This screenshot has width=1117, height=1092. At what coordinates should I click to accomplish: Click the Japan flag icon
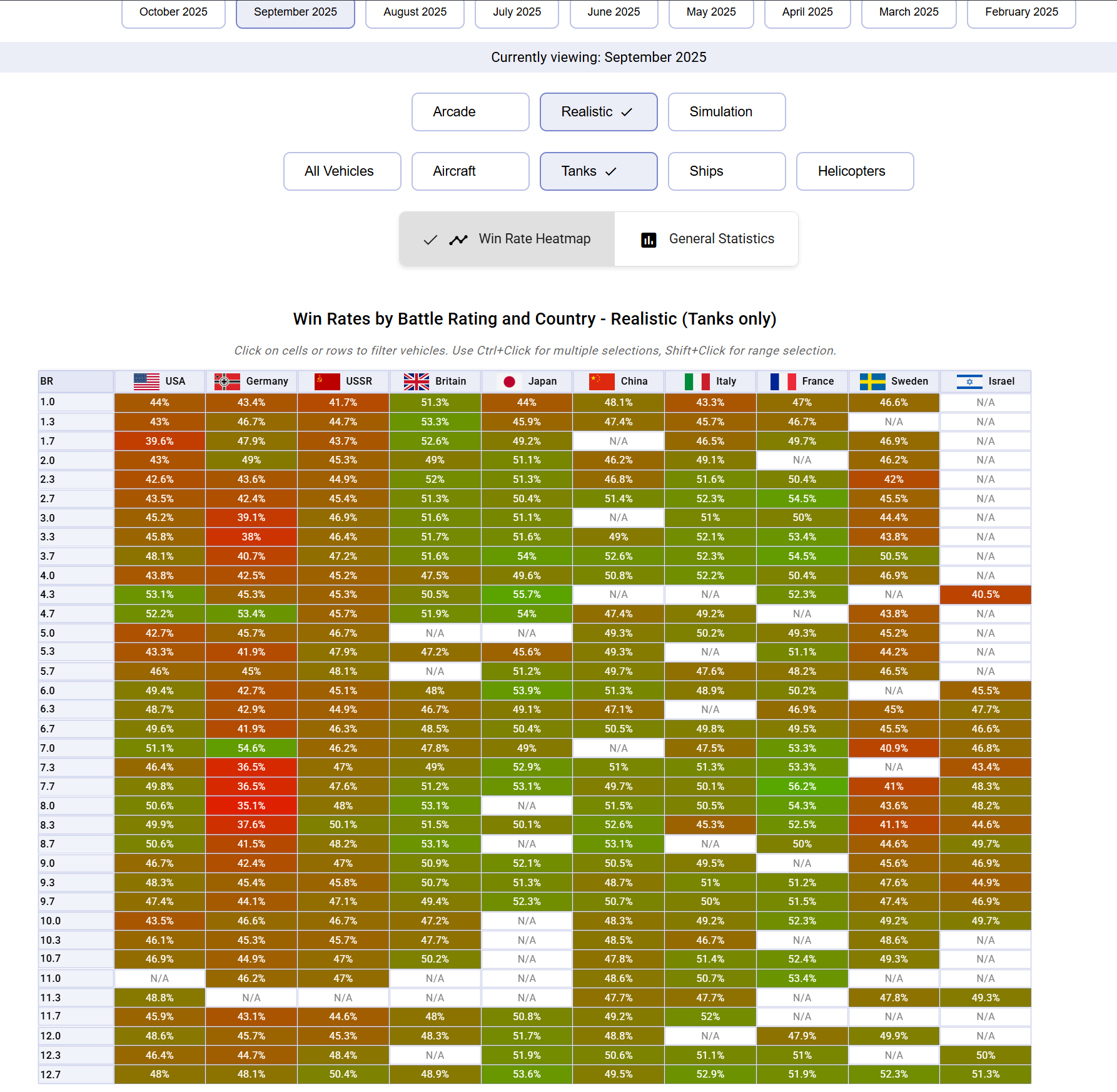pos(509,382)
